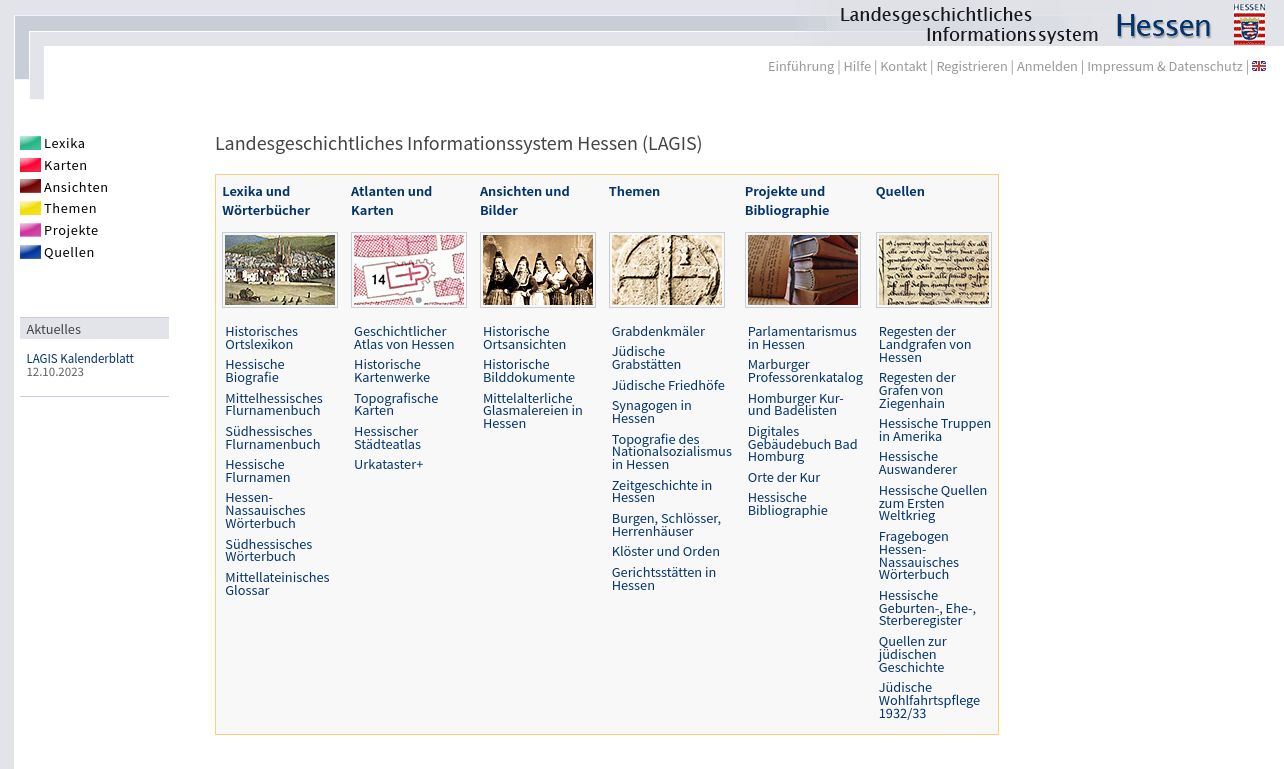Open Hessischer Städteatlas
Image resolution: width=1284 pixels, height=769 pixels.
point(387,438)
